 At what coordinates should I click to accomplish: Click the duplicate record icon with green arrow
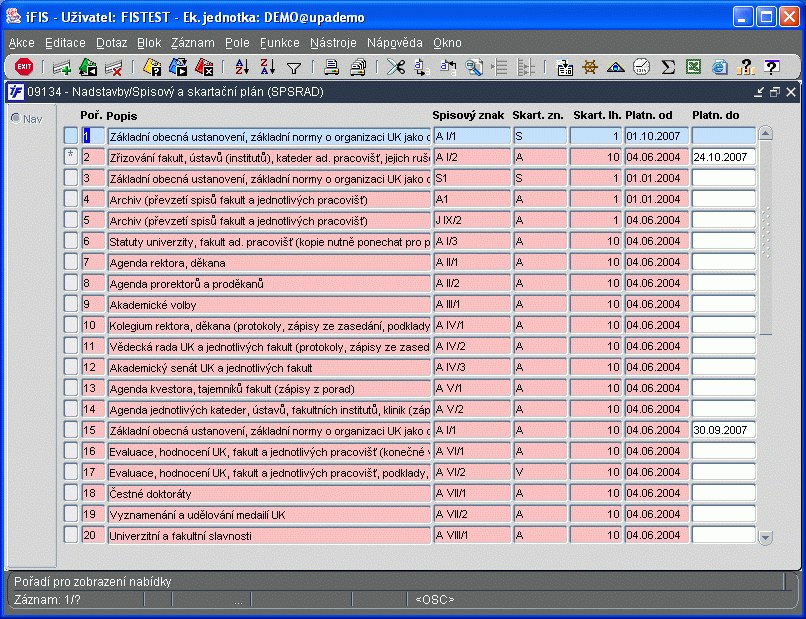click(x=88, y=67)
